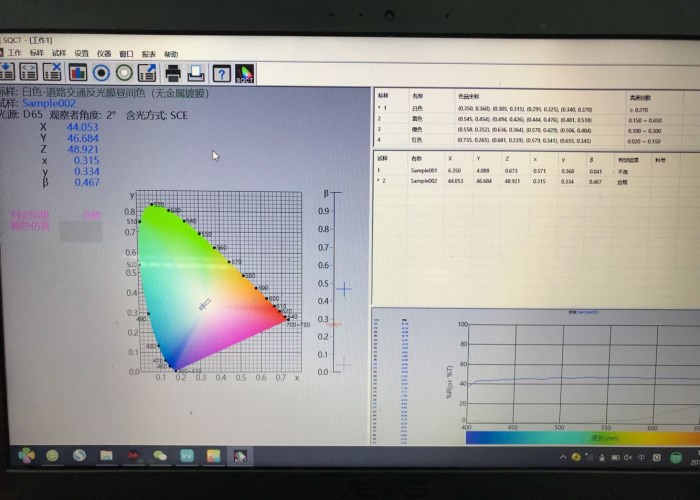Click the X value 44.053 in the left panel
The width and height of the screenshot is (700, 500).
83,127
